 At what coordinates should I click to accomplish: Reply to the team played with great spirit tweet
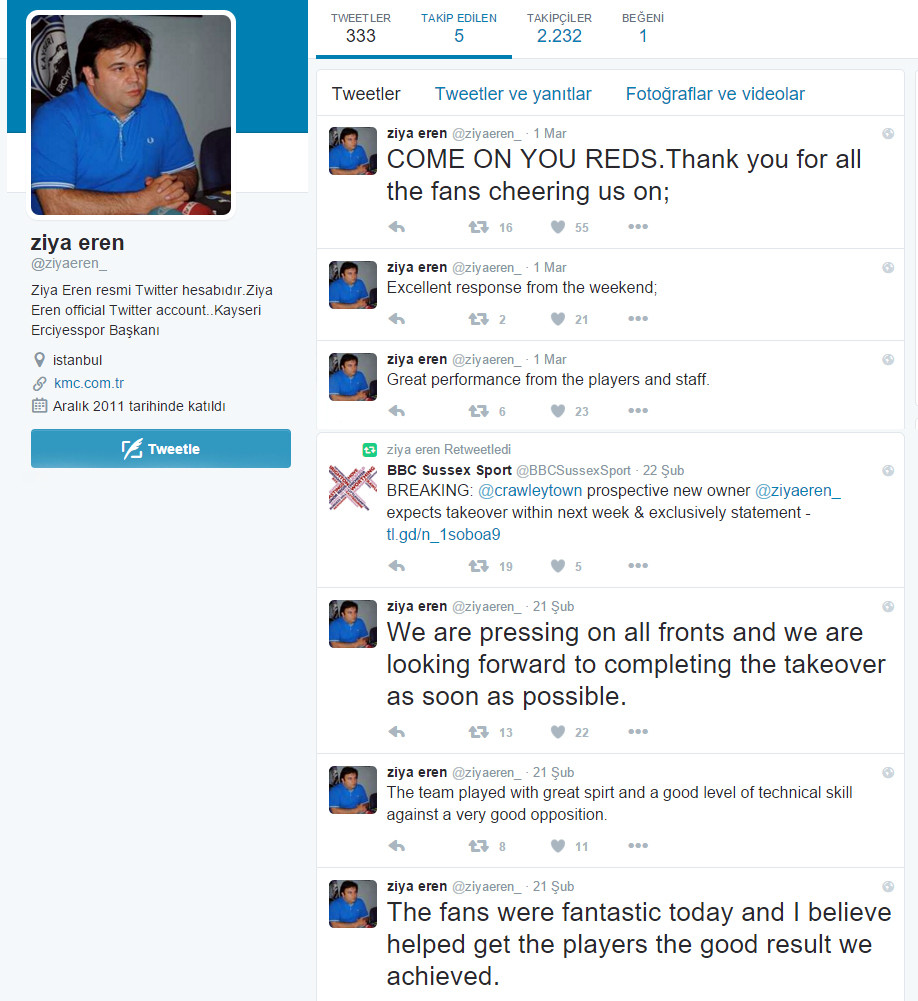pyautogui.click(x=396, y=846)
